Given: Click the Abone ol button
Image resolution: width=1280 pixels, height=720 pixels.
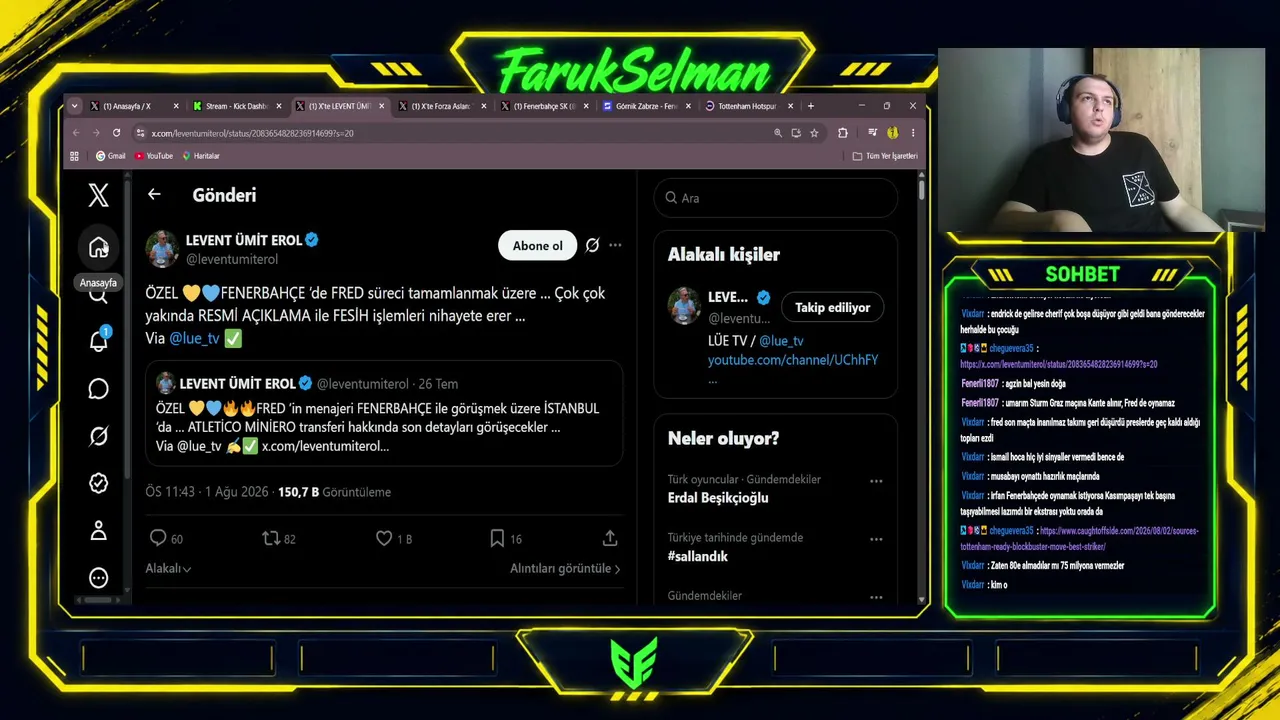Looking at the screenshot, I should click(537, 245).
